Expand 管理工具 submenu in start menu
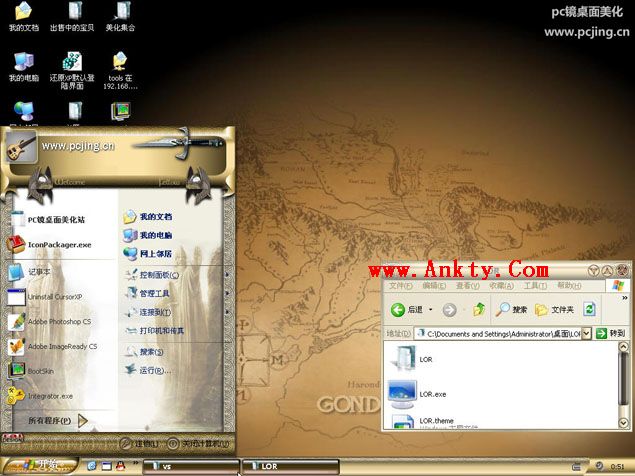 coord(176,293)
